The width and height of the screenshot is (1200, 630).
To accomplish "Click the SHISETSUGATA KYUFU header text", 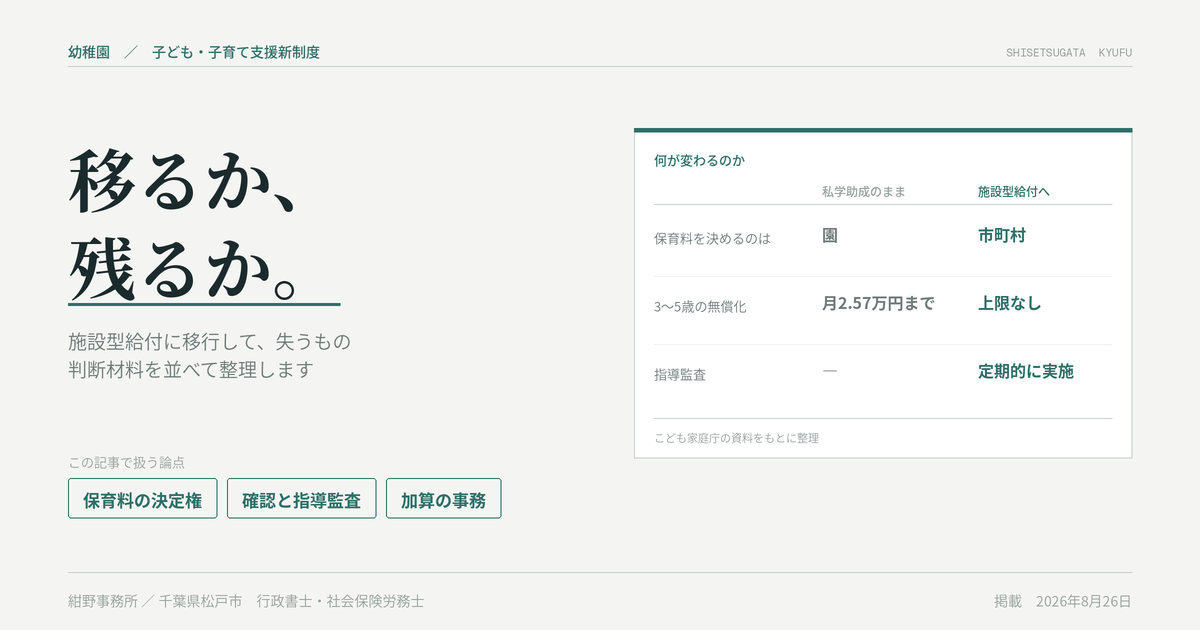I will [x=1069, y=53].
